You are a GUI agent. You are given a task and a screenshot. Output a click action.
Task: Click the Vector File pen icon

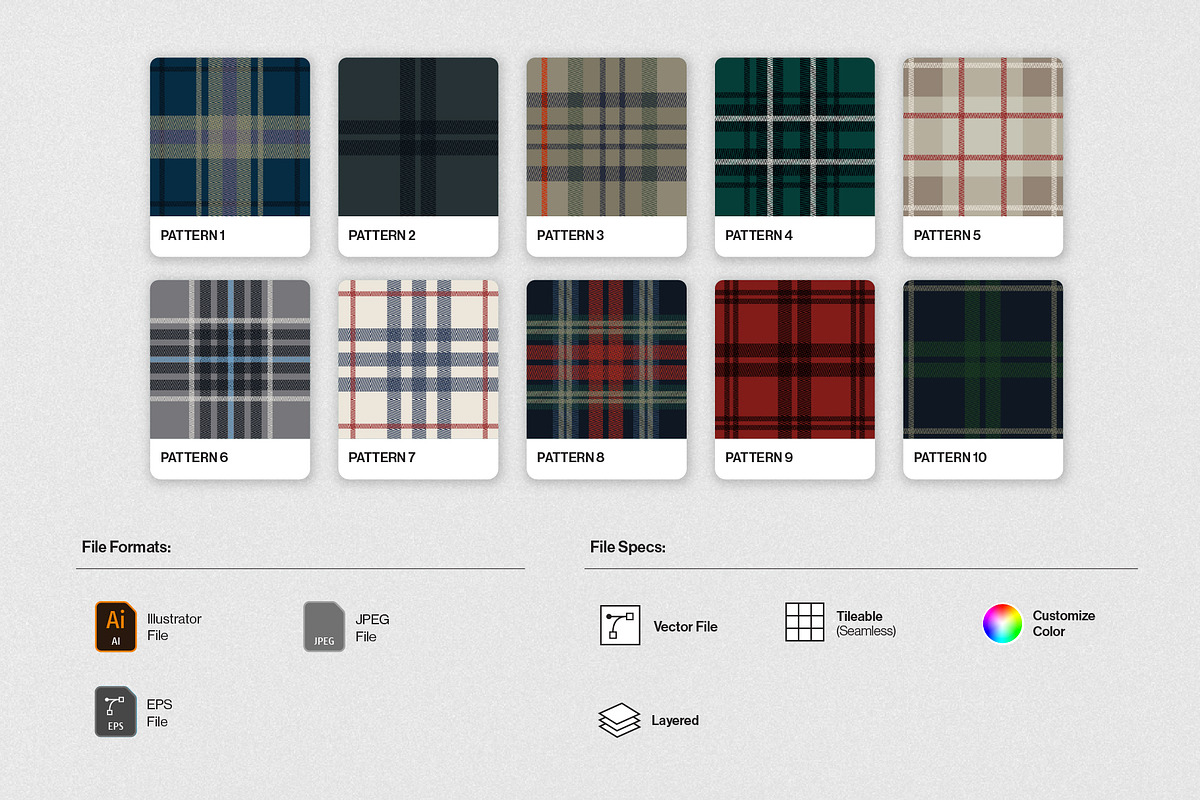620,625
